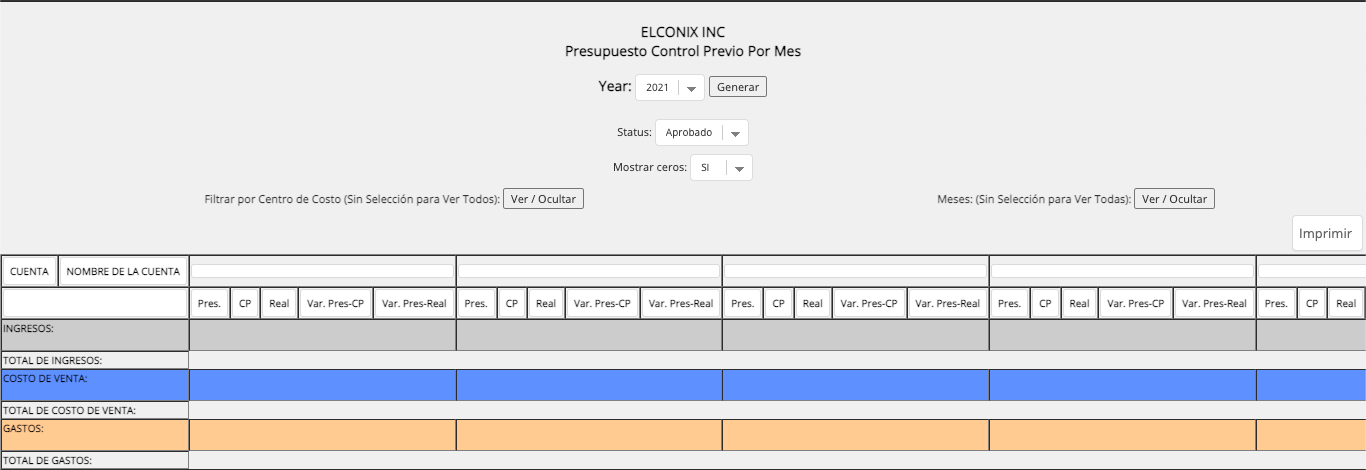Toggle Ver / Ocultar for Centro de Costo

(543, 199)
